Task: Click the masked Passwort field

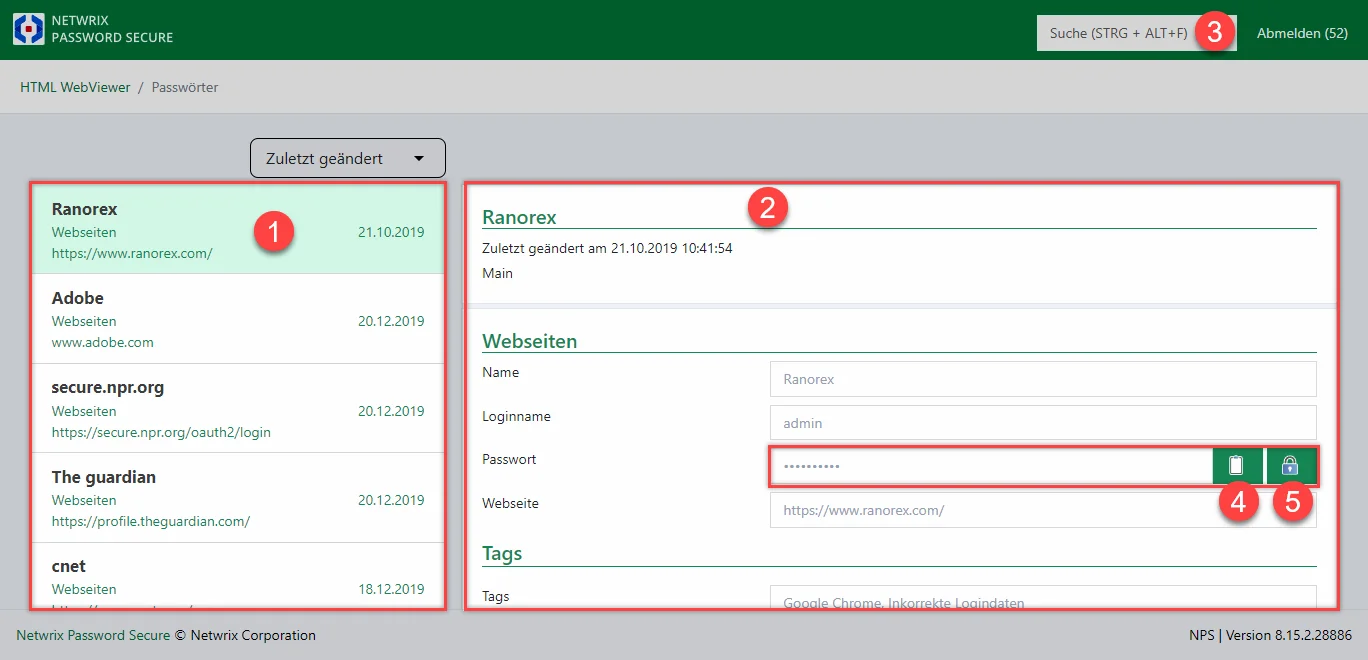Action: 991,466
